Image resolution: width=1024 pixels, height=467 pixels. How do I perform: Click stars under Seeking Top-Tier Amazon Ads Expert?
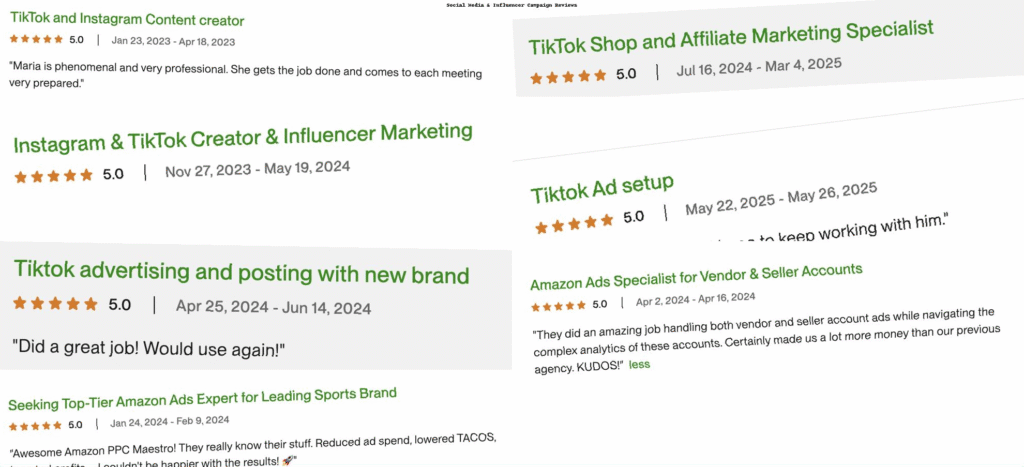point(35,426)
